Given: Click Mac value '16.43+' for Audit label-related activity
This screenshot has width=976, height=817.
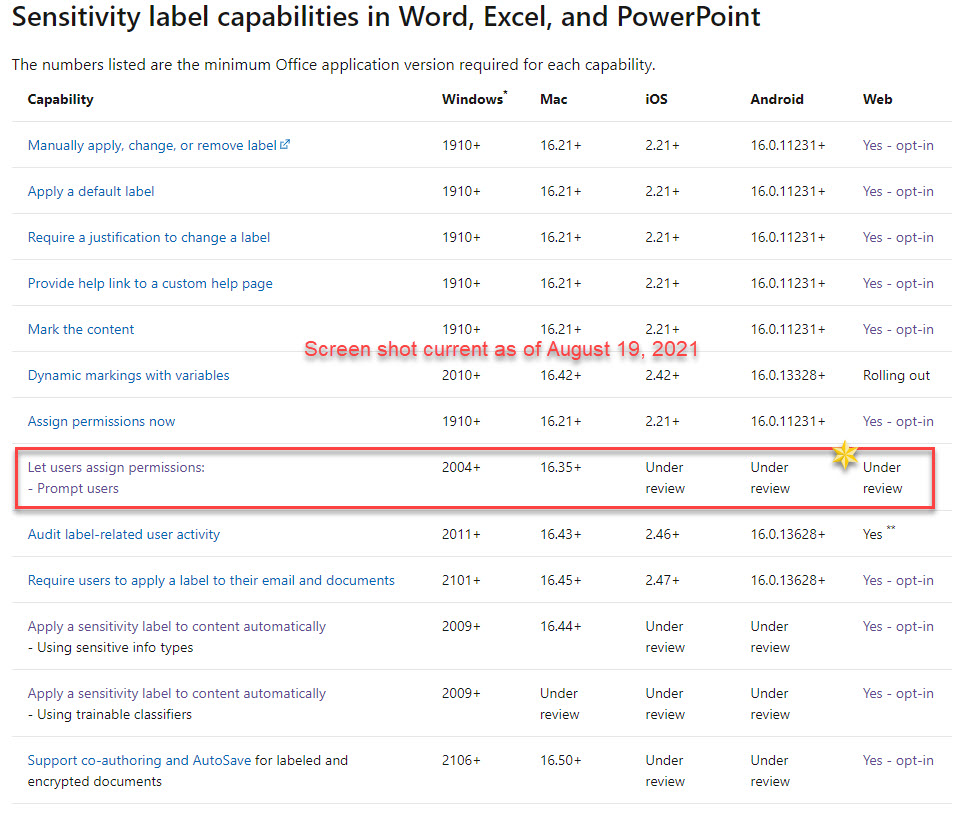Looking at the screenshot, I should tap(561, 535).
